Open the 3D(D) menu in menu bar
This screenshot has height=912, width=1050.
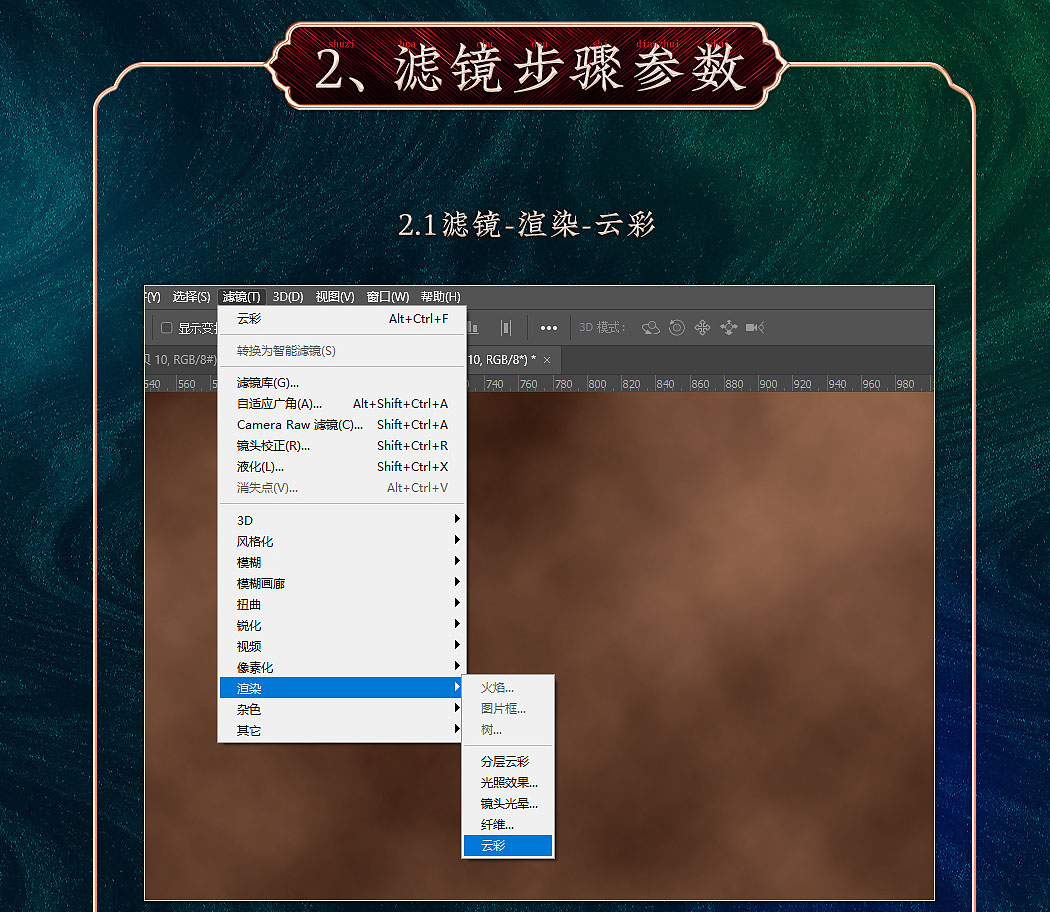click(x=288, y=297)
